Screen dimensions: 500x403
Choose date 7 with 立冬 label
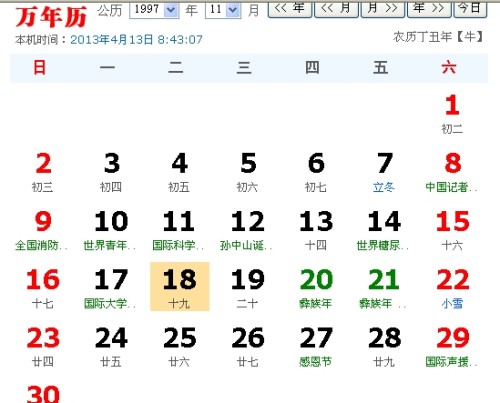coord(384,172)
